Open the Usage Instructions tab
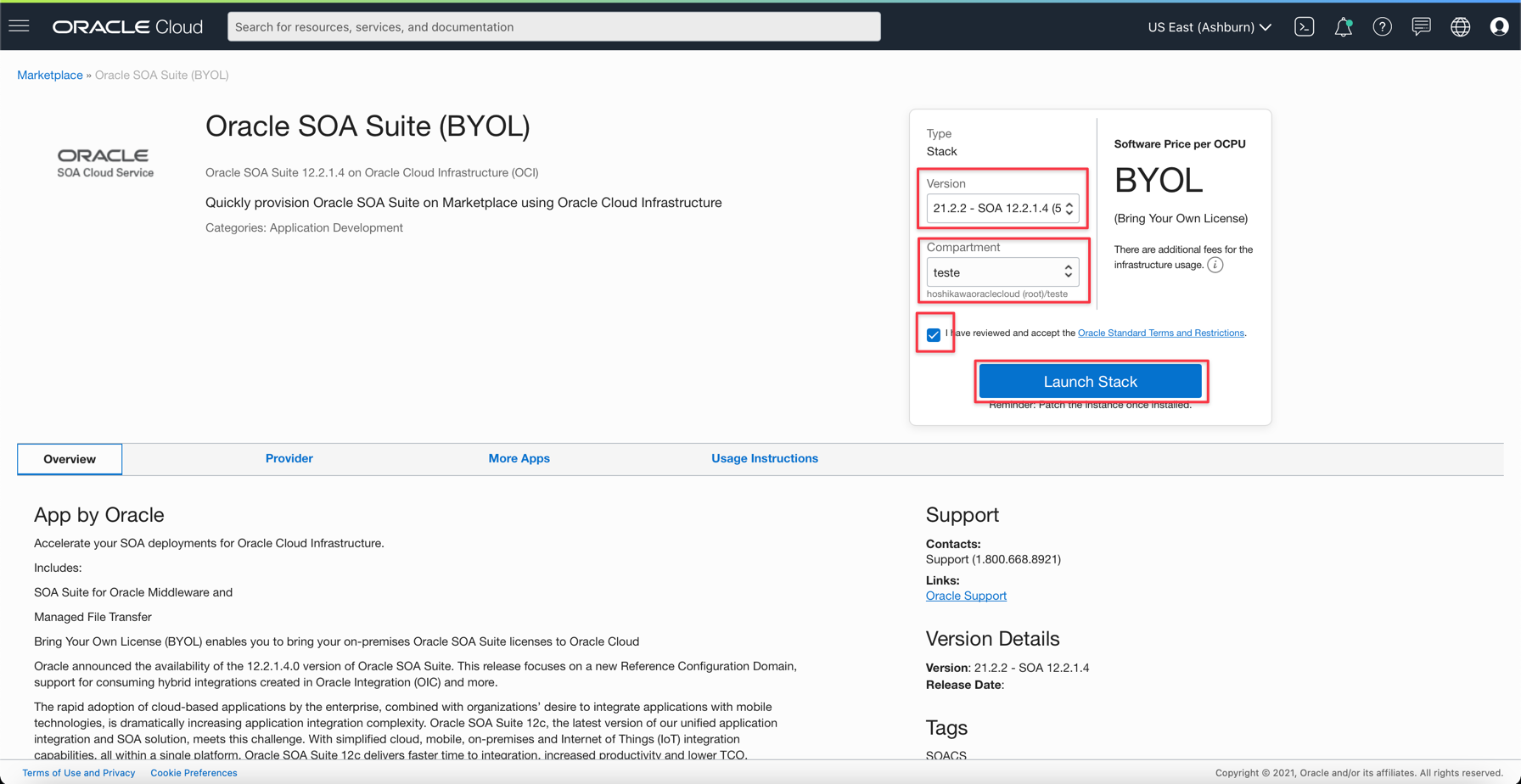 [765, 458]
